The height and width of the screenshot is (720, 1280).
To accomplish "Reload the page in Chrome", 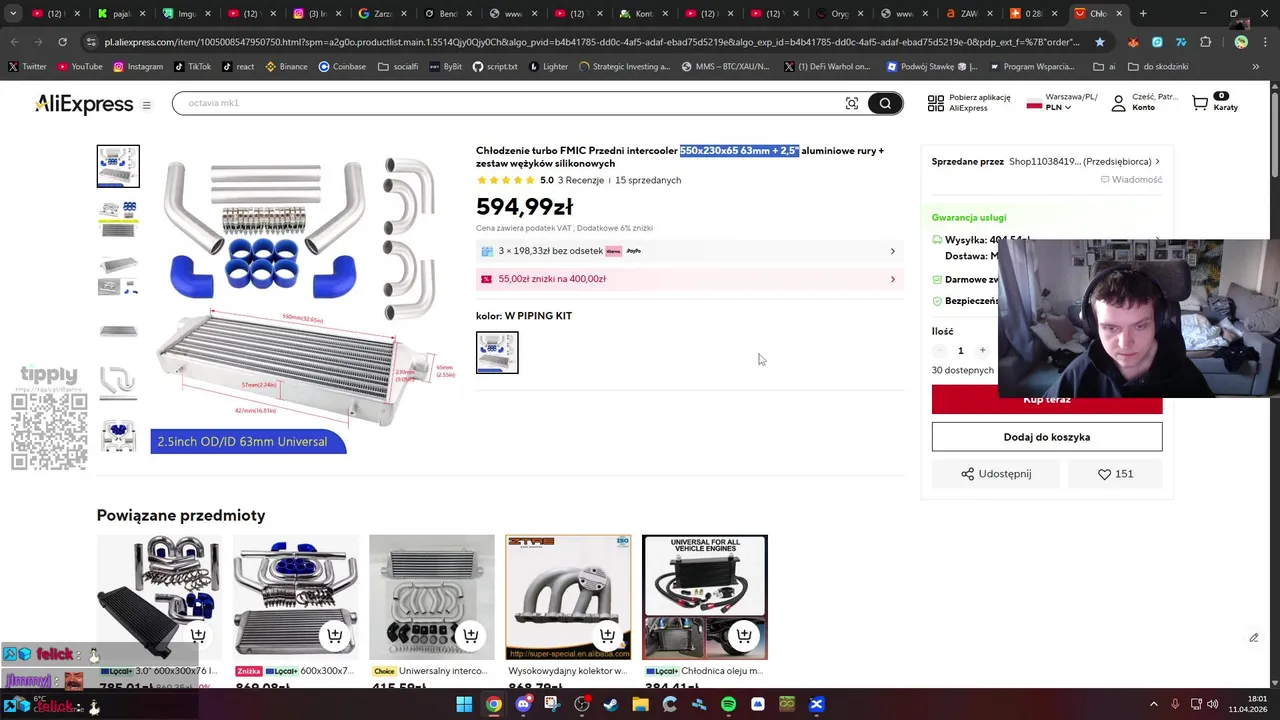I will click(x=62, y=42).
